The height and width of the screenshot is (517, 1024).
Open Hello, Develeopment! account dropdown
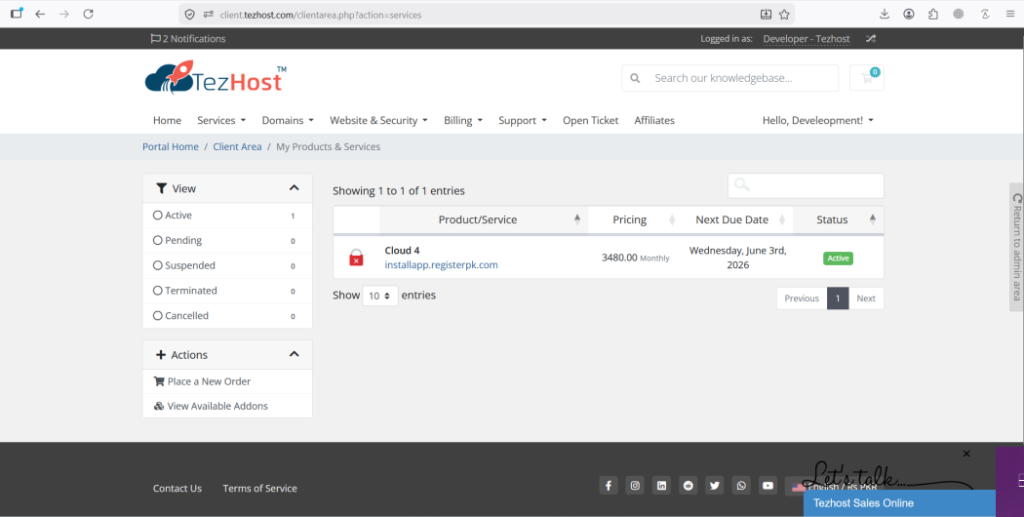tap(818, 120)
